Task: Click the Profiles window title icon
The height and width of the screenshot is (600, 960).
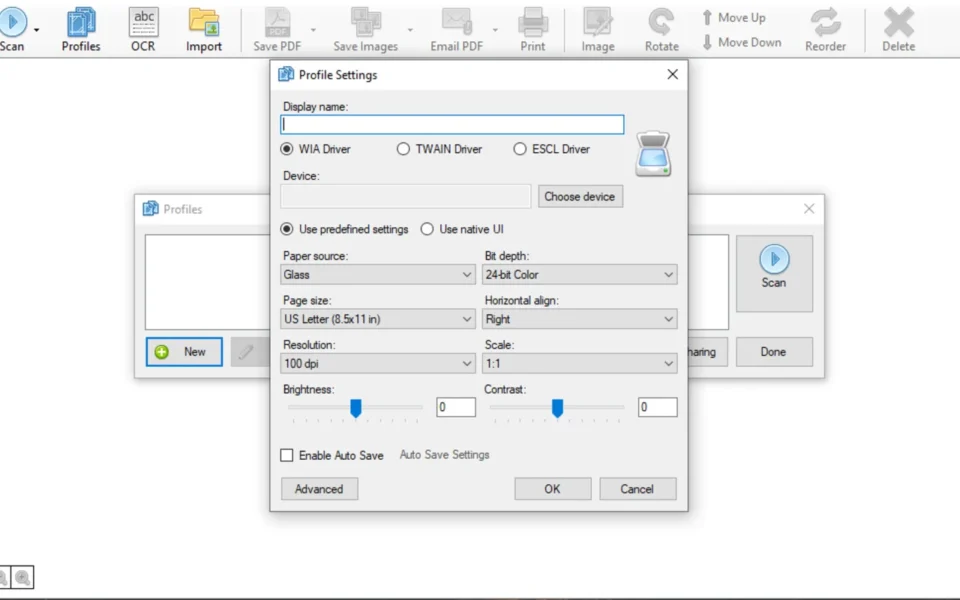Action: coord(151,209)
